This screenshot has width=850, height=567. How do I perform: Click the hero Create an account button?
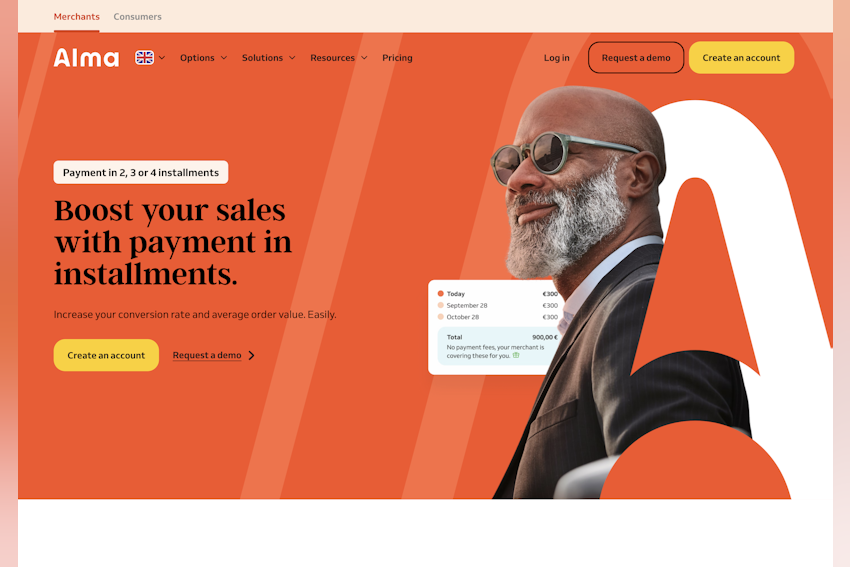106,355
